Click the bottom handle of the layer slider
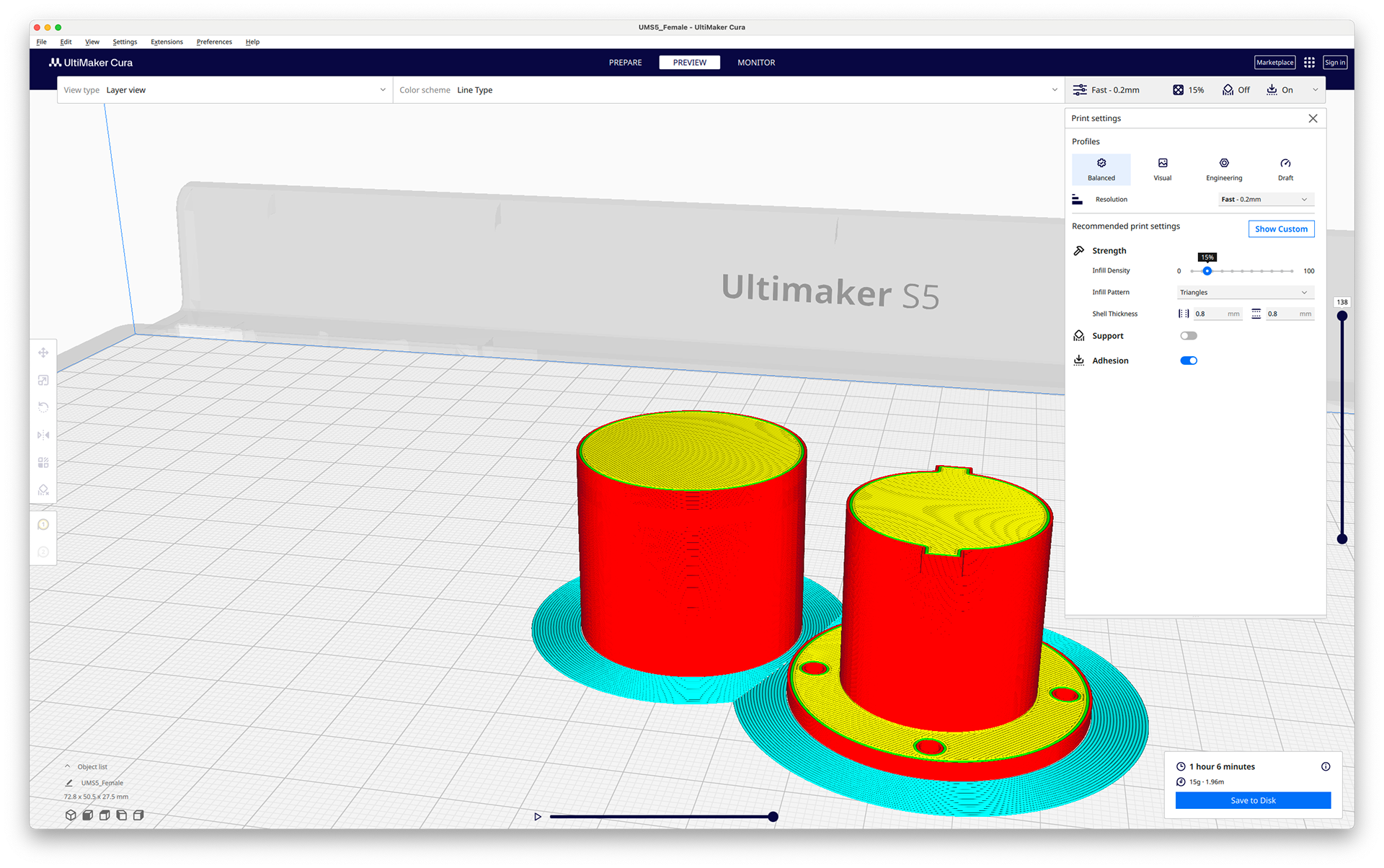The image size is (1384, 868). click(x=1341, y=539)
